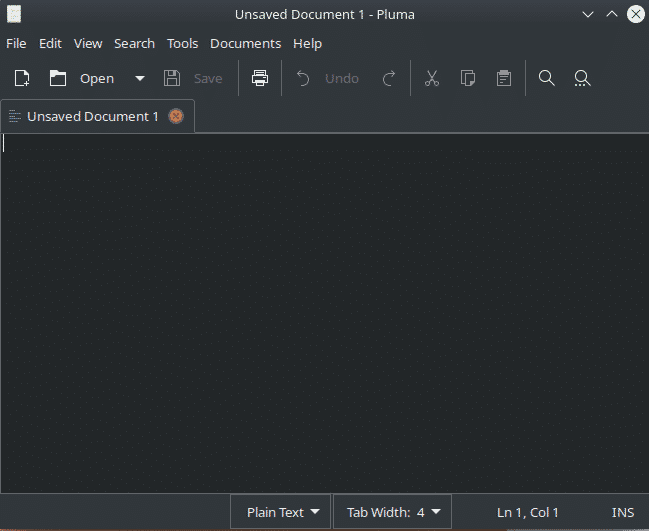Open Find with magnifier icon

coord(546,78)
